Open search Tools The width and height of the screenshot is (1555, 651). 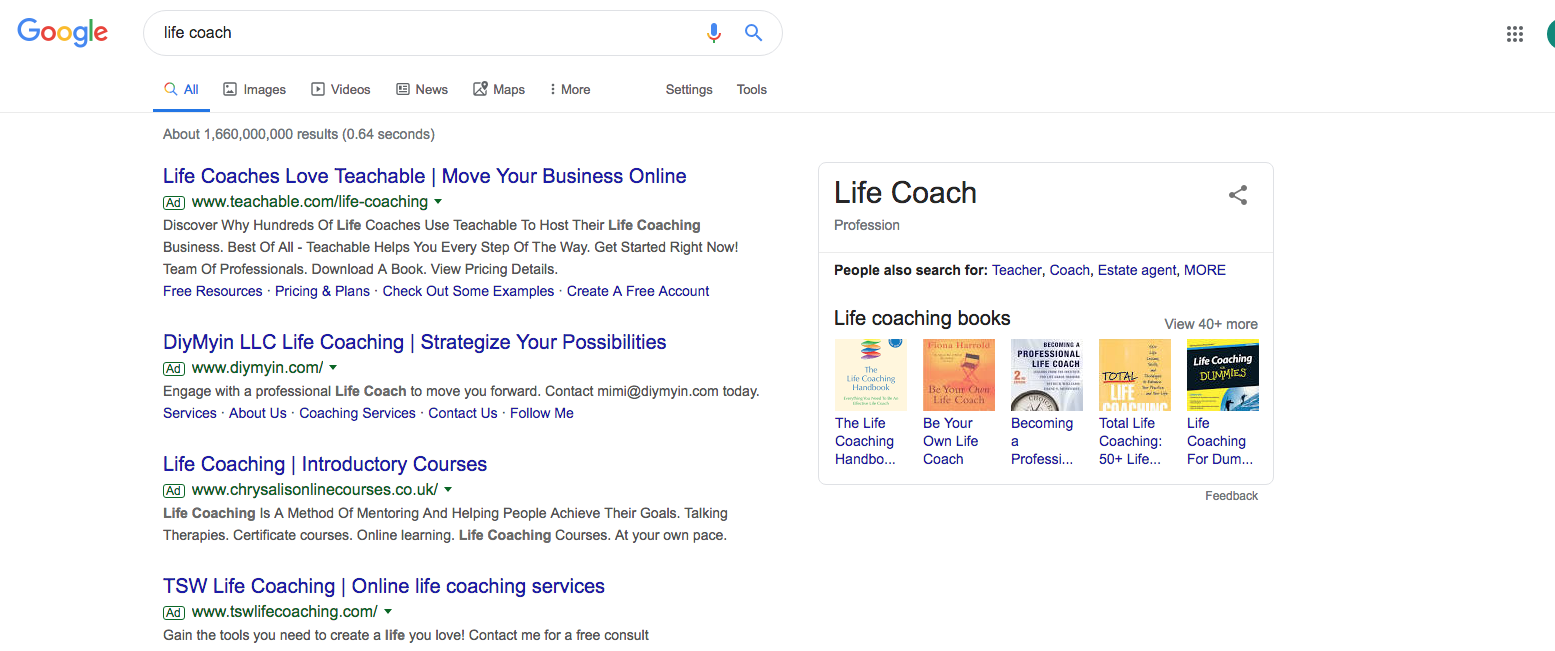(752, 89)
